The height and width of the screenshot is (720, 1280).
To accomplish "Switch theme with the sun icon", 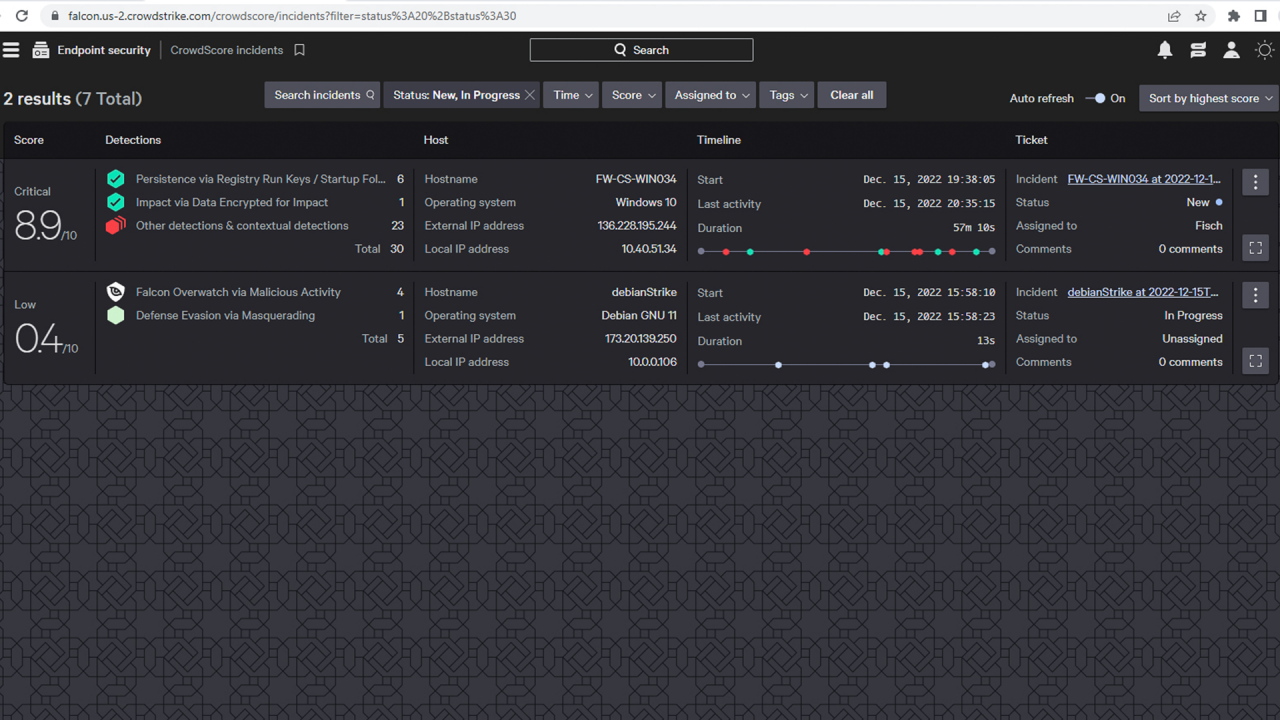I will tap(1265, 50).
